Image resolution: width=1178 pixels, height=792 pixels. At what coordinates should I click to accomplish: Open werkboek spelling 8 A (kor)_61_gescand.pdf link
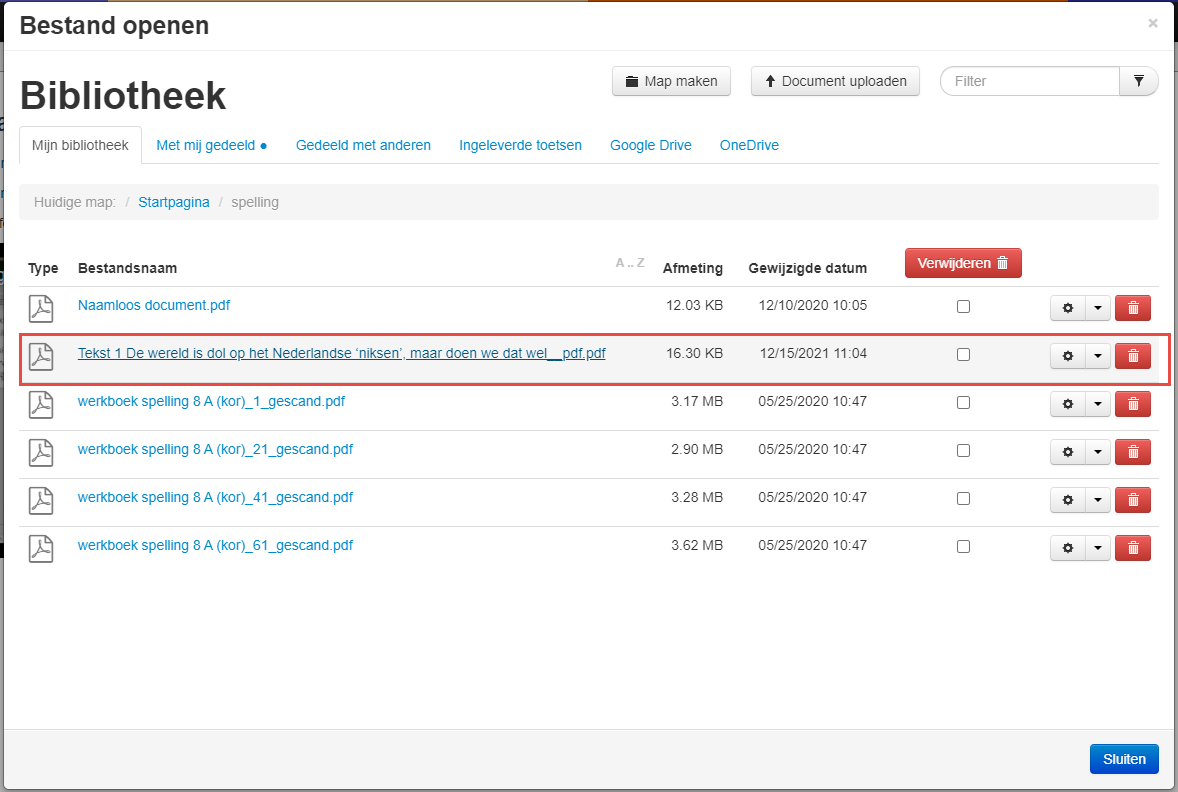click(216, 546)
